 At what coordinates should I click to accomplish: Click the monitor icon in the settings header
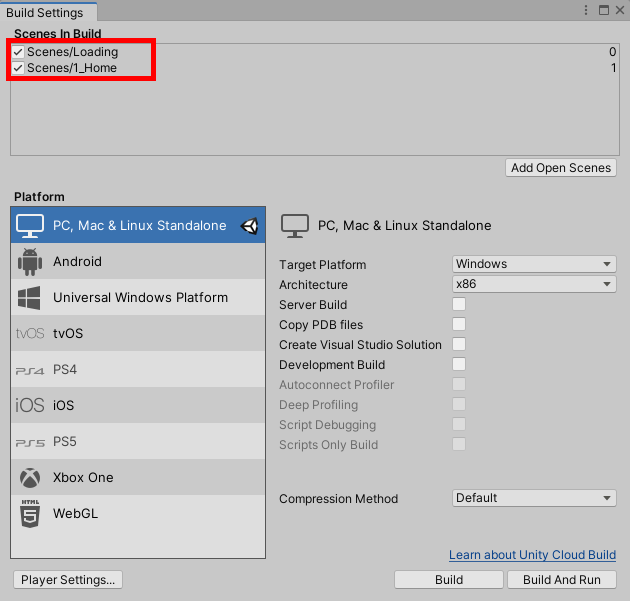pos(295,226)
